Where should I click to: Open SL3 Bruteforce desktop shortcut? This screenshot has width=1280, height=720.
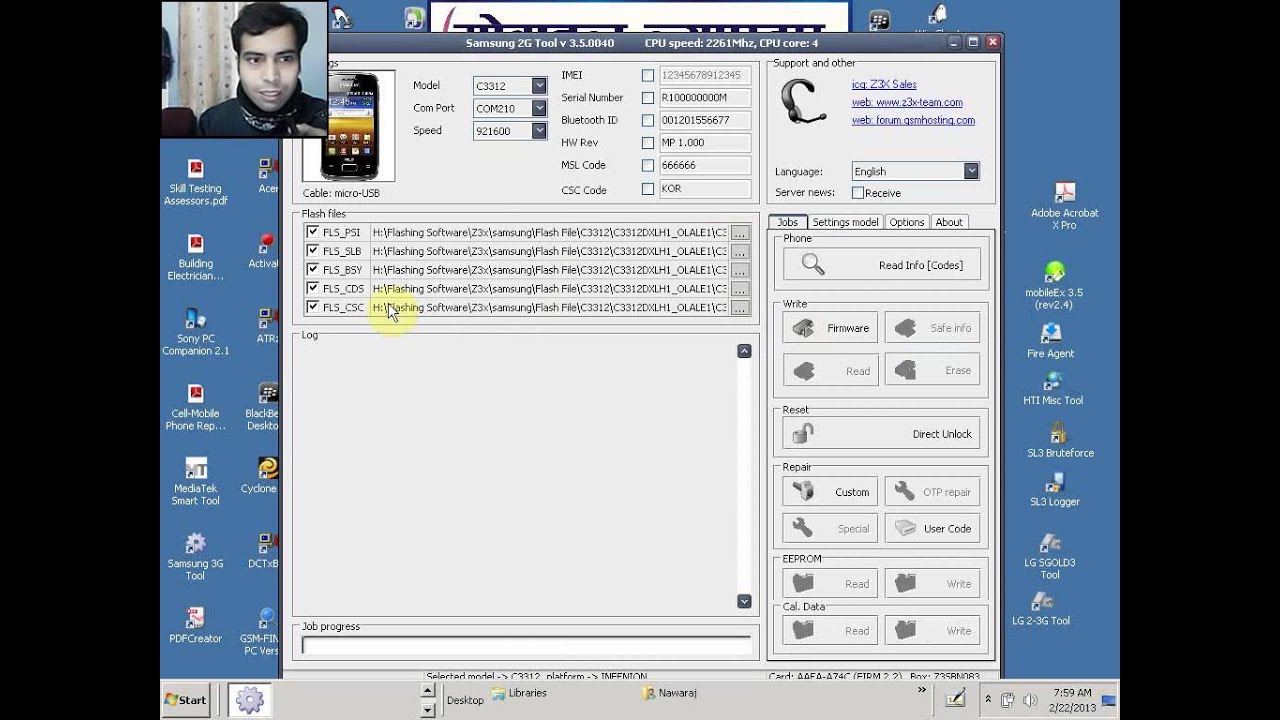click(1060, 441)
